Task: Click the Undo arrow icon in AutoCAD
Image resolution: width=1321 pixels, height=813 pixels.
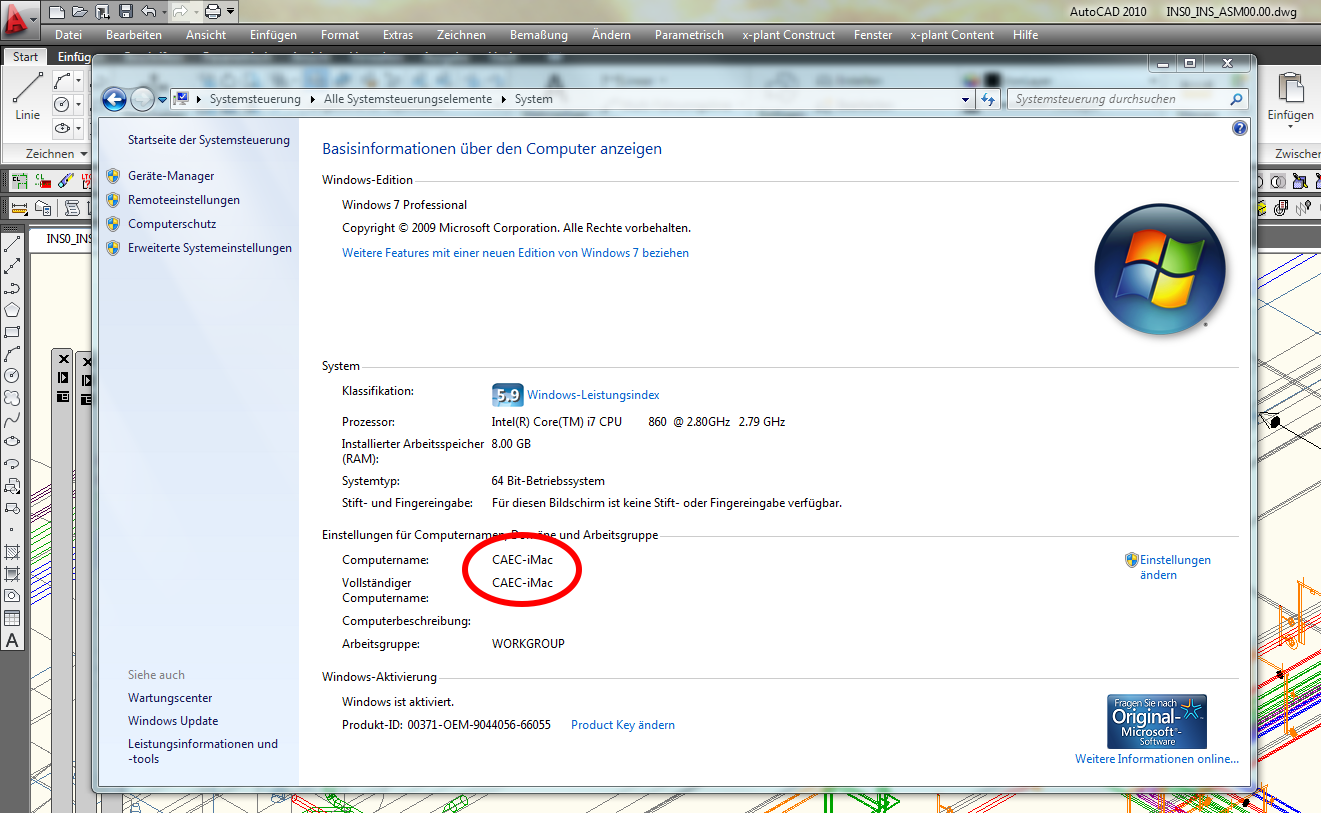Action: pyautogui.click(x=148, y=12)
